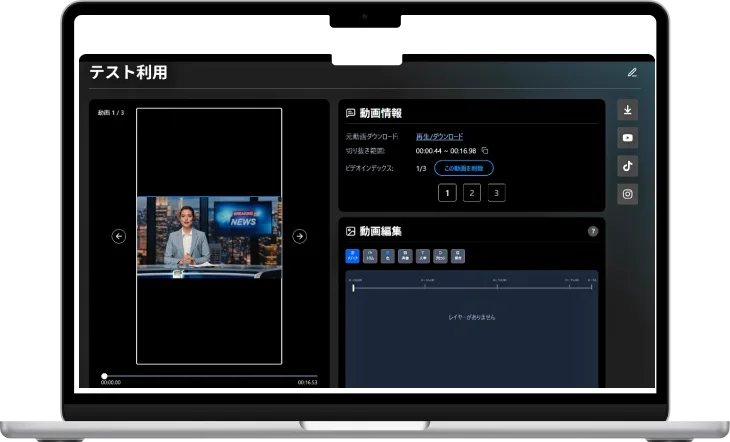Open help icon in 動画編集 panel

pyautogui.click(x=593, y=231)
